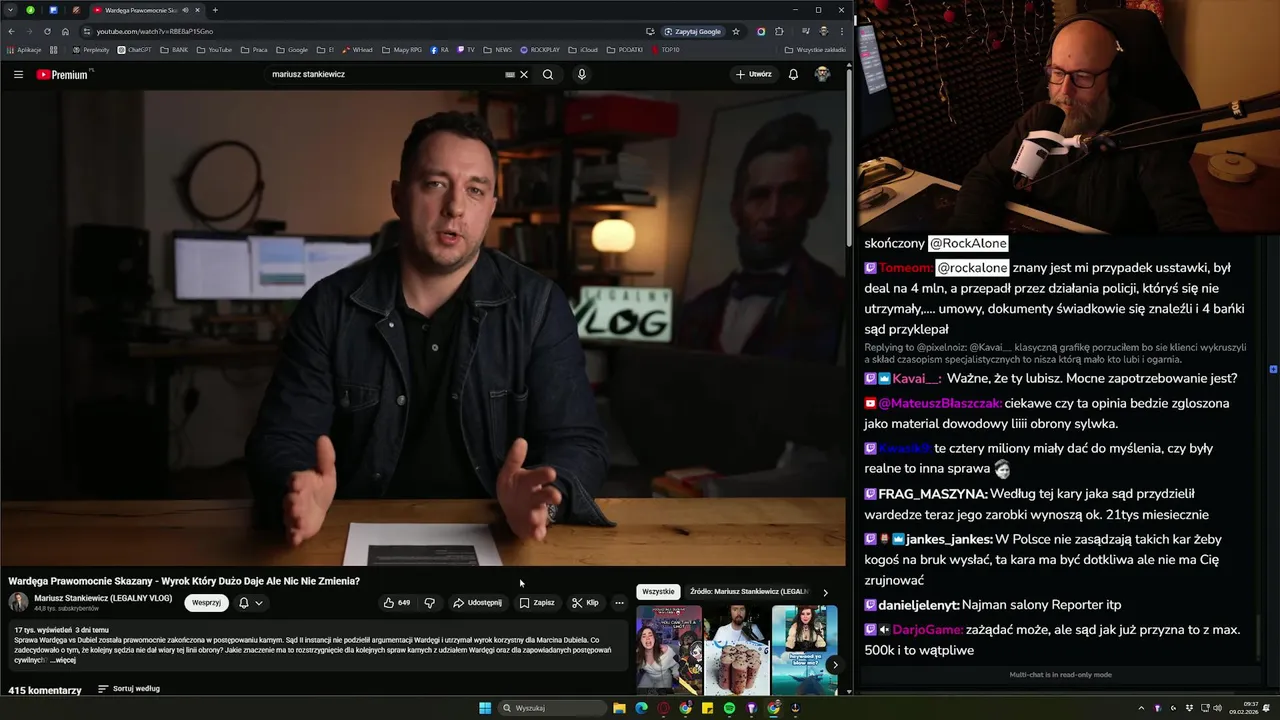Open Chrome three-dot menu
The height and width of the screenshot is (720, 1280).
pos(842,31)
